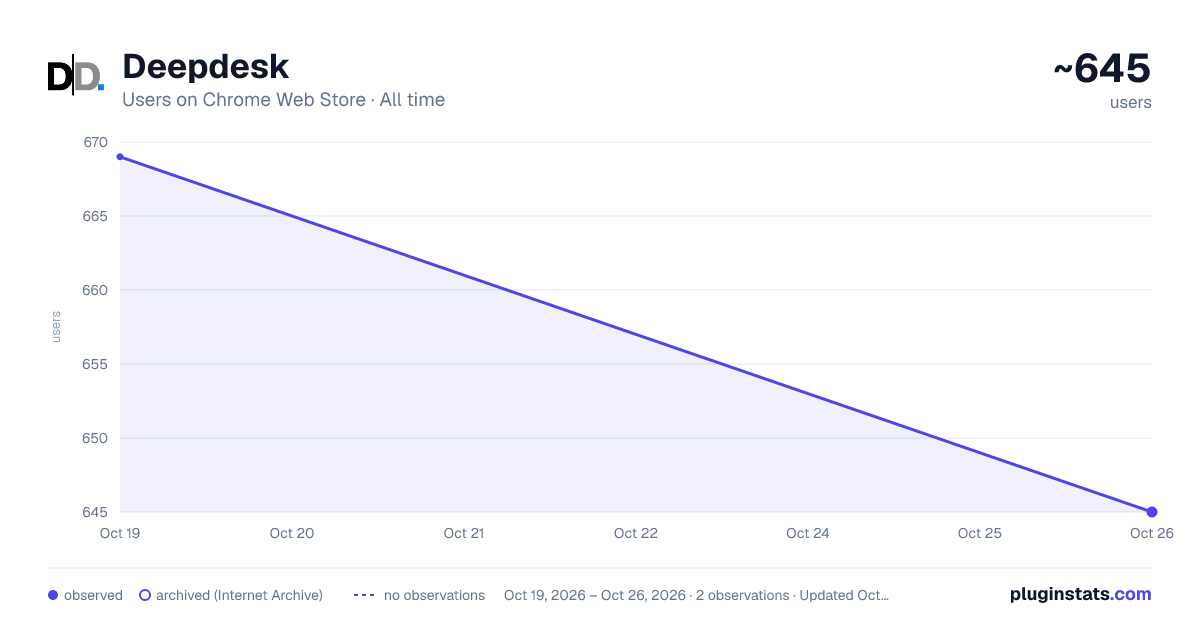Viewport: 1200px width, 630px height.
Task: Click the 660 y-axis label
Action: pyautogui.click(x=95, y=290)
